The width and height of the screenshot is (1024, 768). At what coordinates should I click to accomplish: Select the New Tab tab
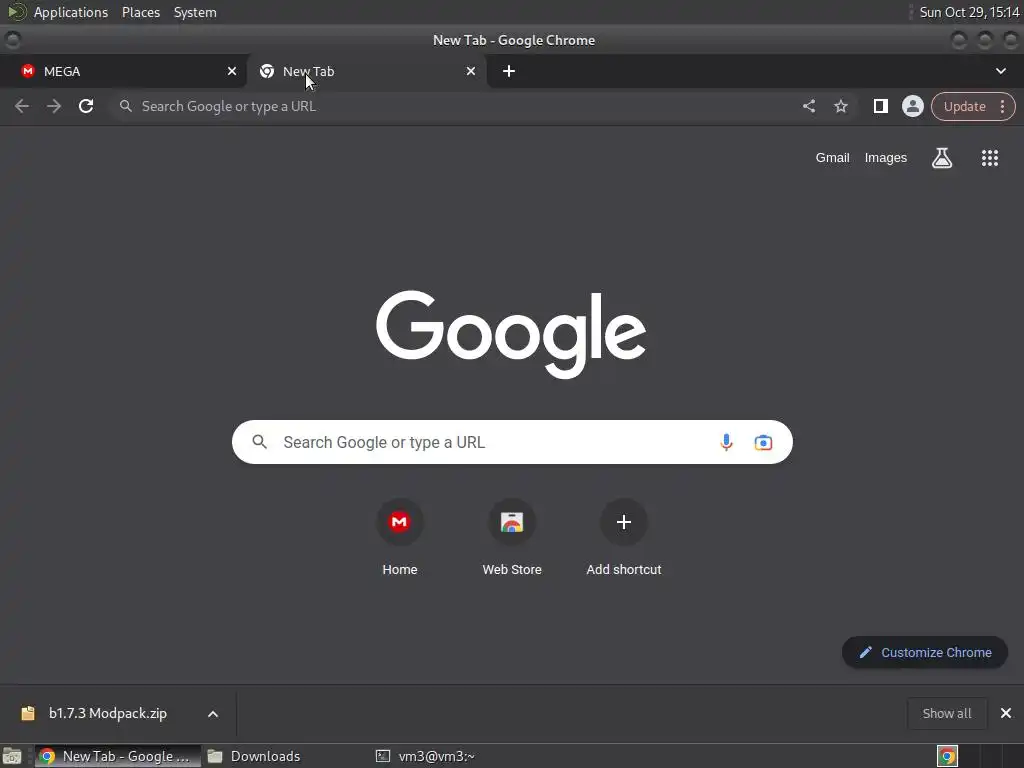pos(366,71)
